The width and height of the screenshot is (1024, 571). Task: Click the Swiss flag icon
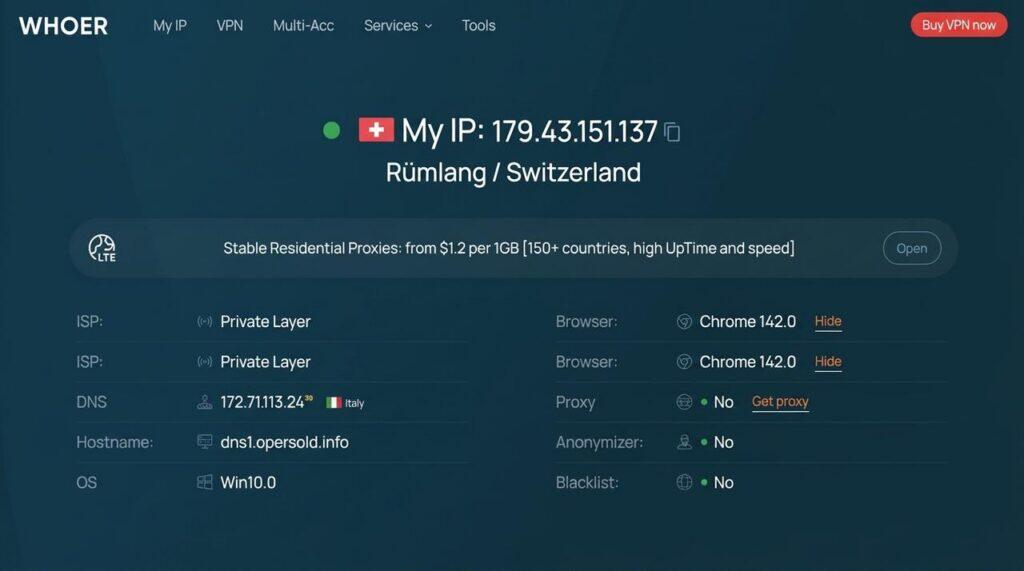tap(376, 130)
